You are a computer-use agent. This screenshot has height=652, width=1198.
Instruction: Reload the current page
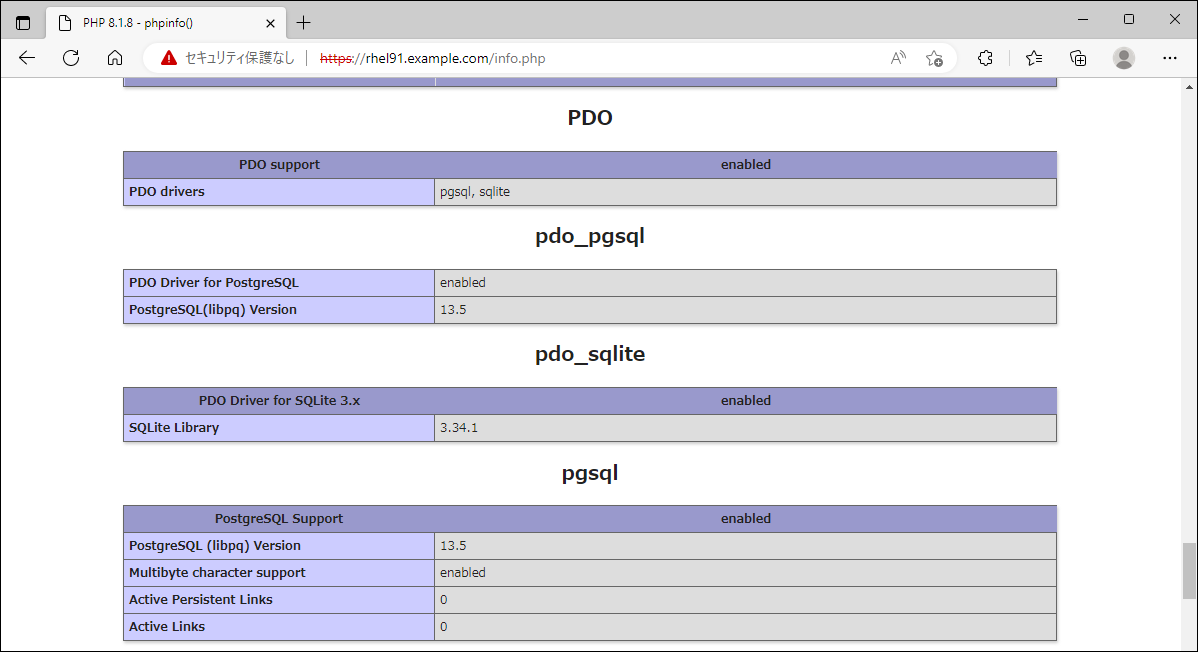click(71, 58)
